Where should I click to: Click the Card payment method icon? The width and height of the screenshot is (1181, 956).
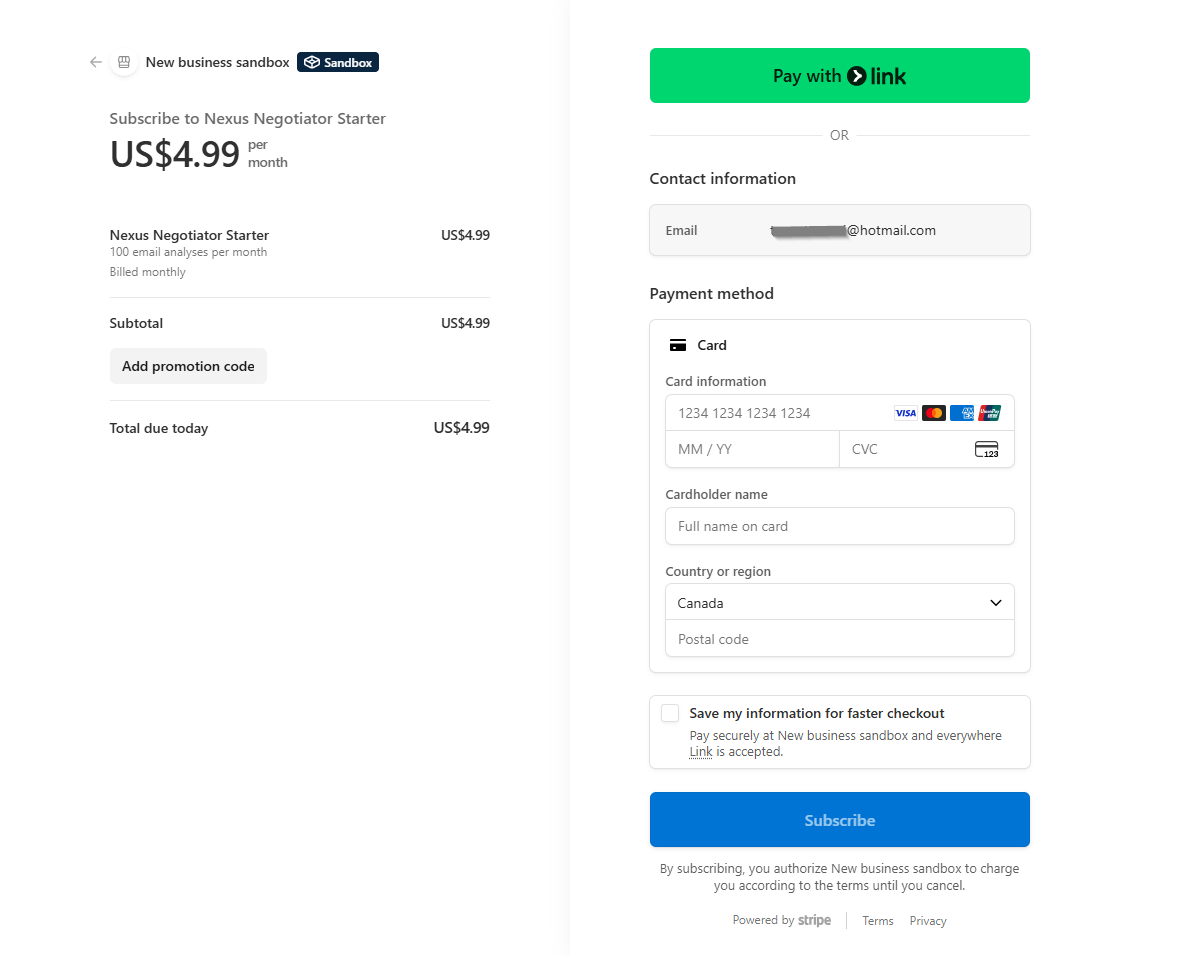(x=678, y=345)
